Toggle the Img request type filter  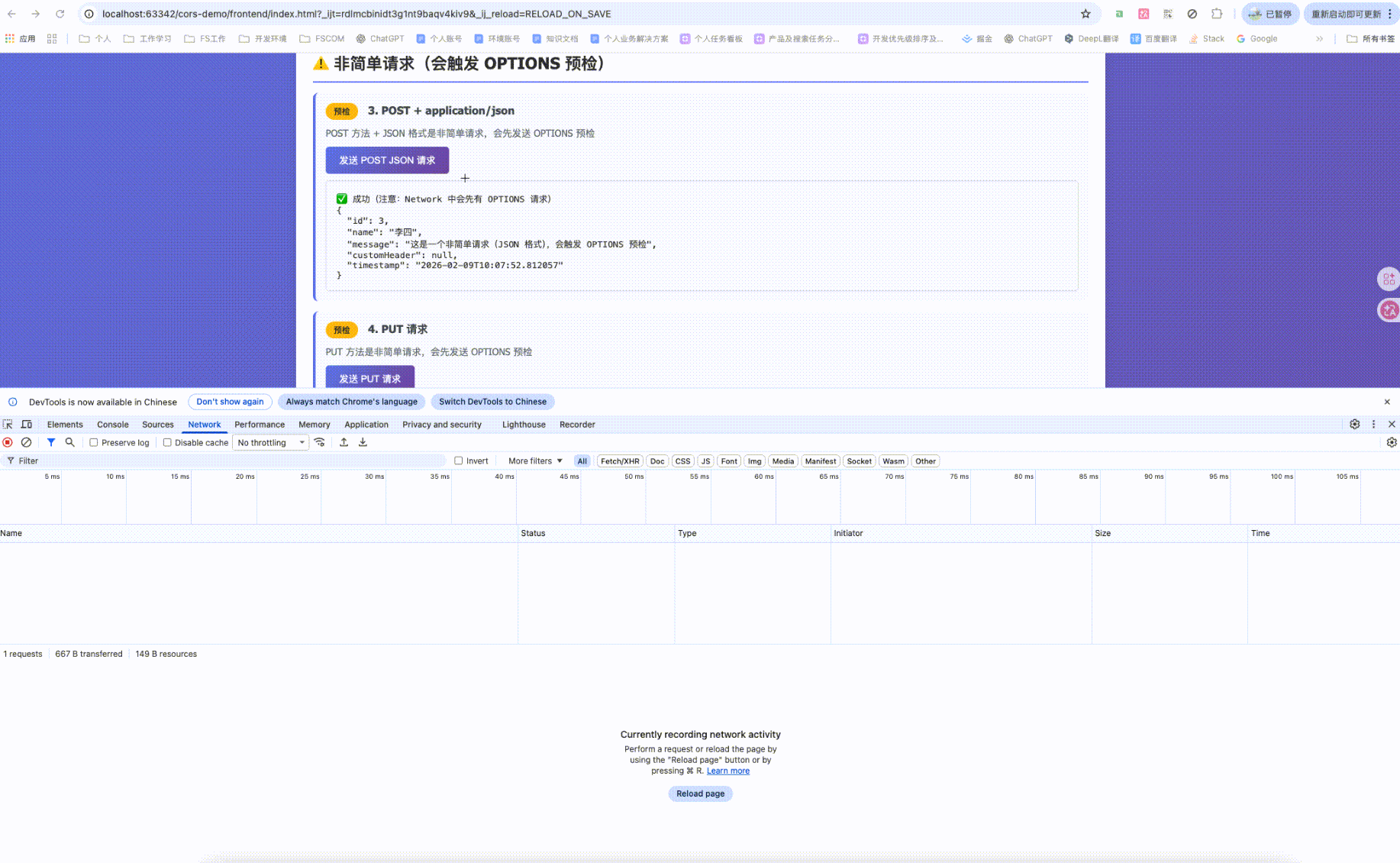(755, 461)
